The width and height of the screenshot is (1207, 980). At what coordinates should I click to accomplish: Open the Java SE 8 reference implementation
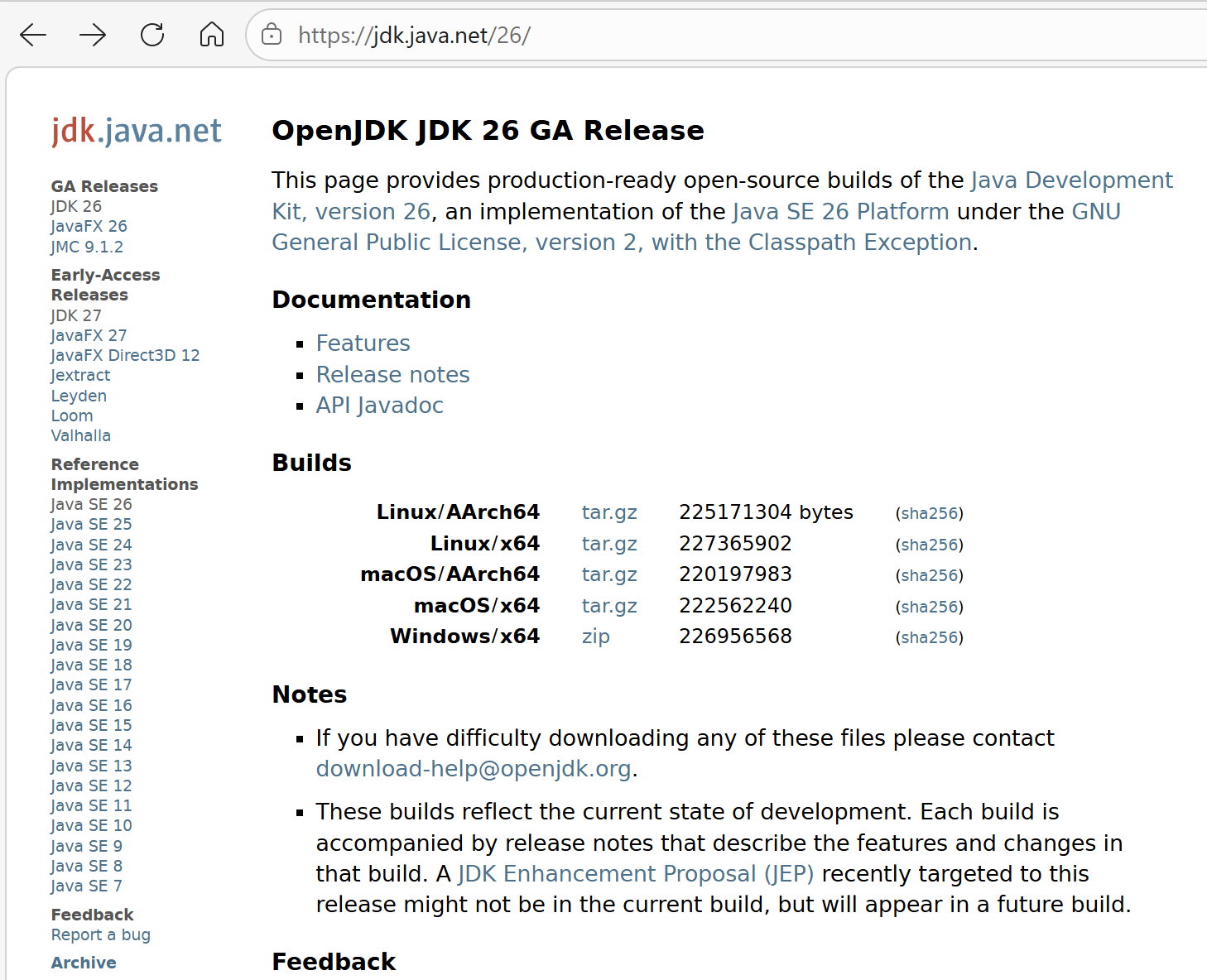coord(86,866)
